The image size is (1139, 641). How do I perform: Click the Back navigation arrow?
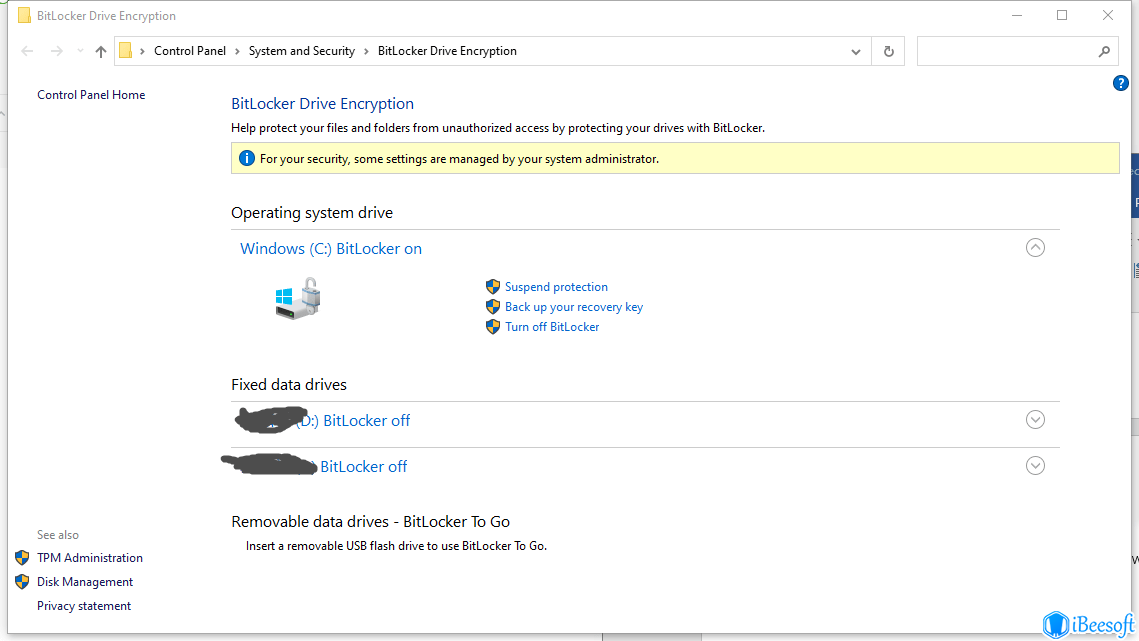pyautogui.click(x=28, y=51)
